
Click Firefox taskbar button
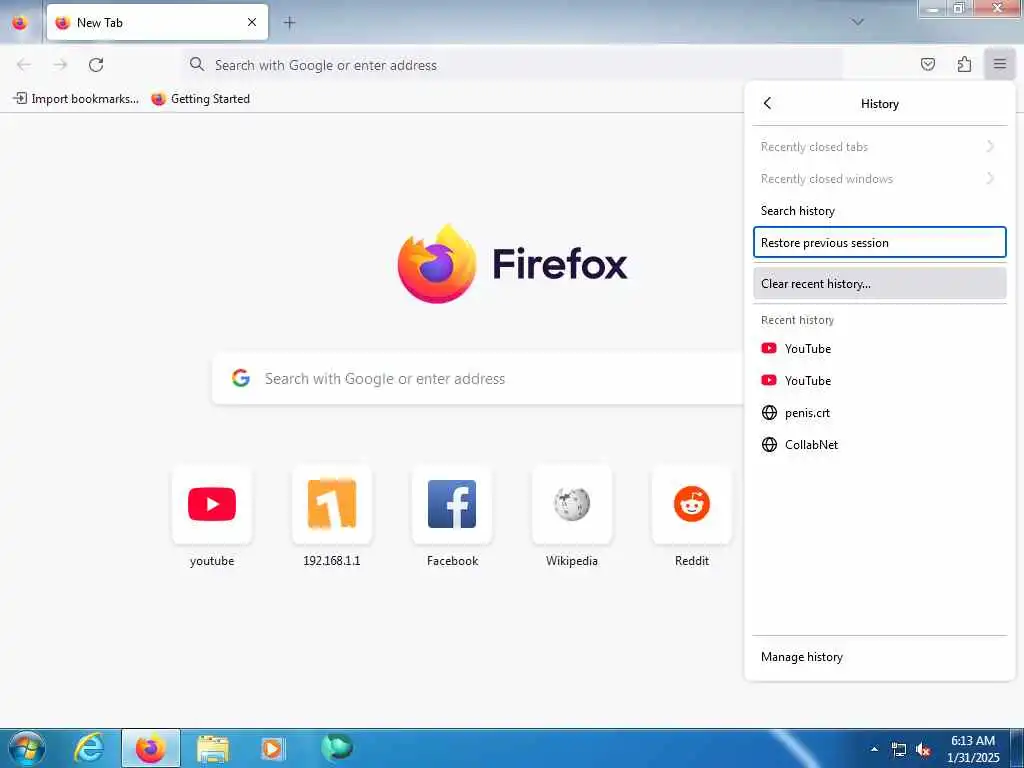pyautogui.click(x=151, y=748)
